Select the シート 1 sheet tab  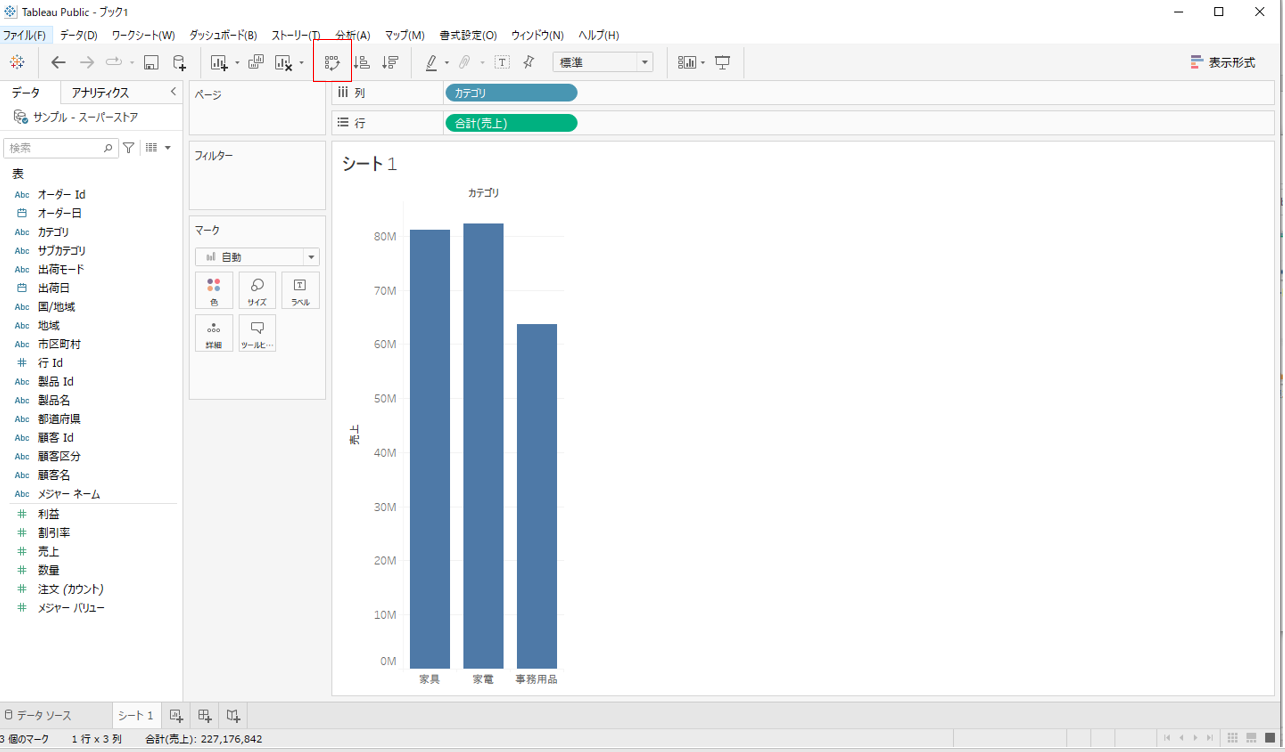[135, 715]
